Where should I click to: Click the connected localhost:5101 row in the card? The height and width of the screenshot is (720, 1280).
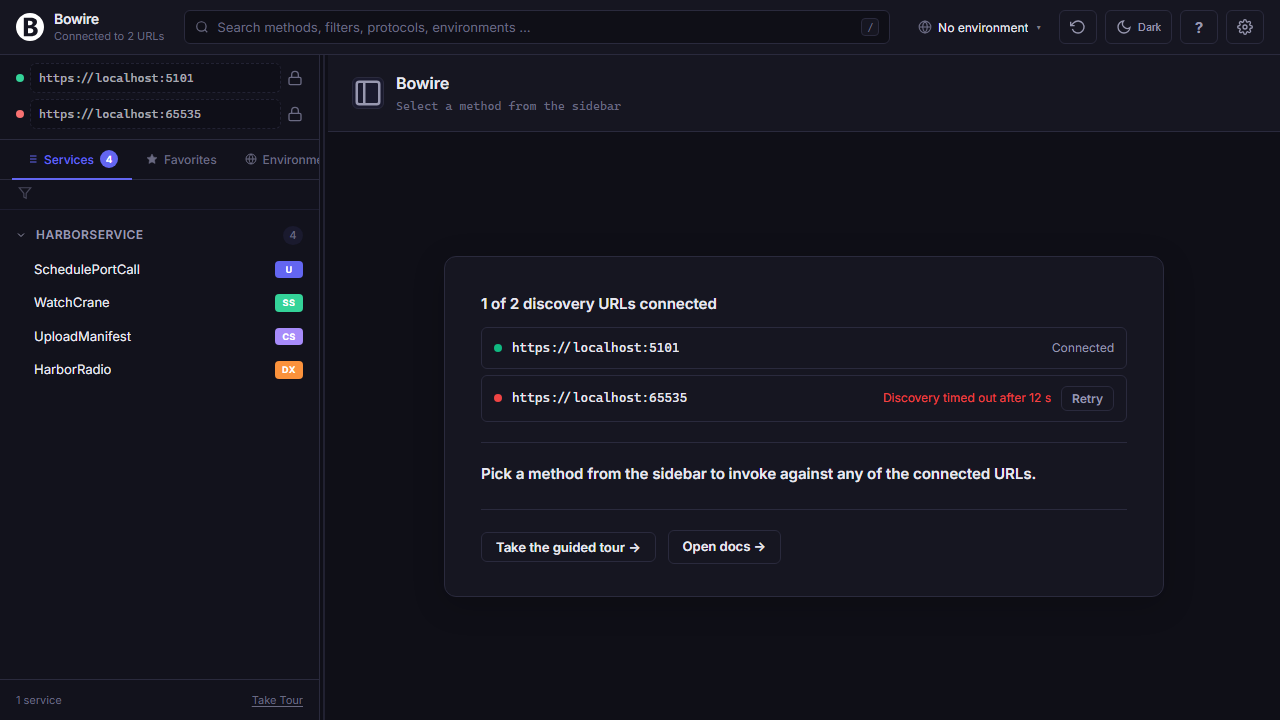pyautogui.click(x=804, y=348)
